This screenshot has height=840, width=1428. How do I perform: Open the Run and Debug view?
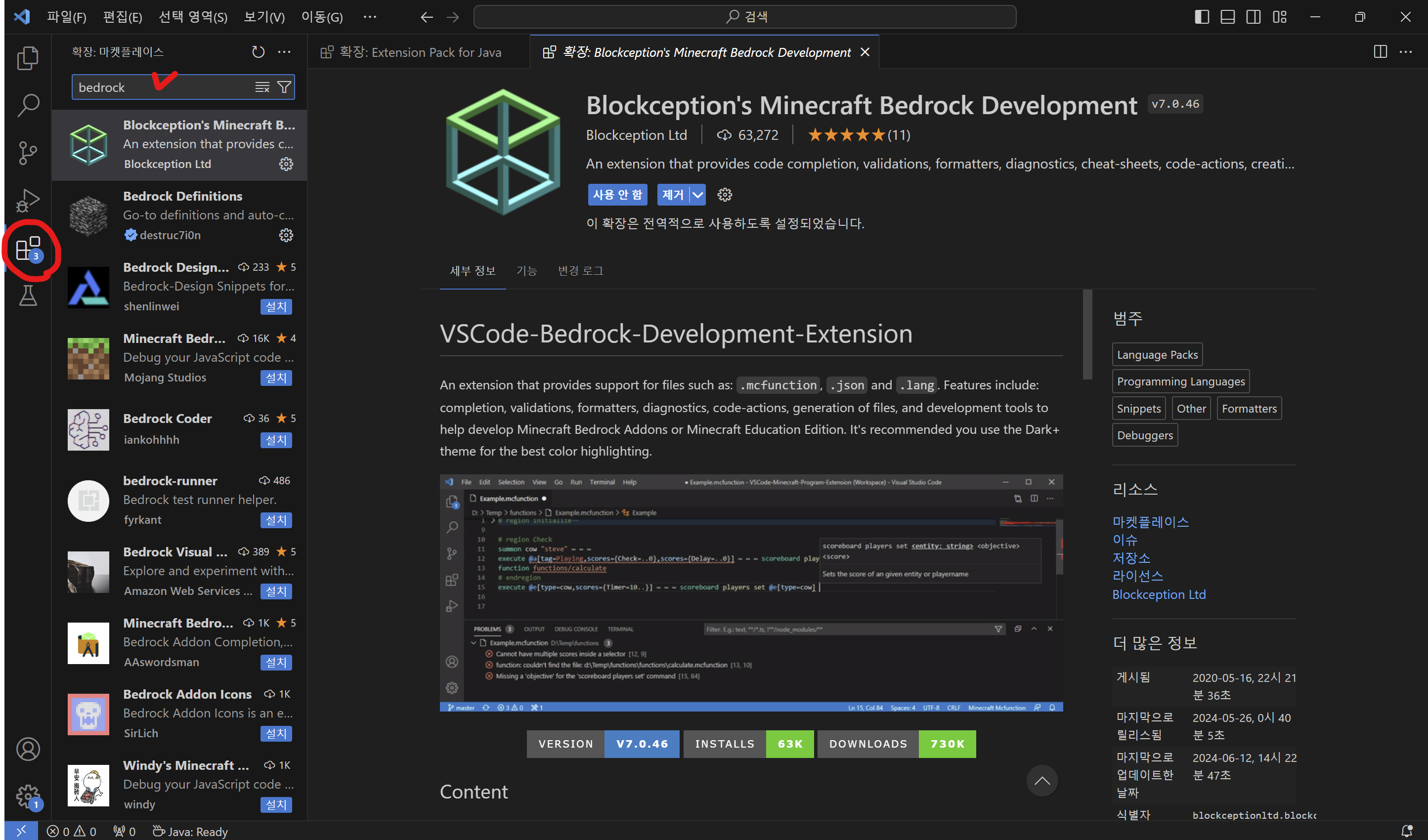click(x=28, y=200)
